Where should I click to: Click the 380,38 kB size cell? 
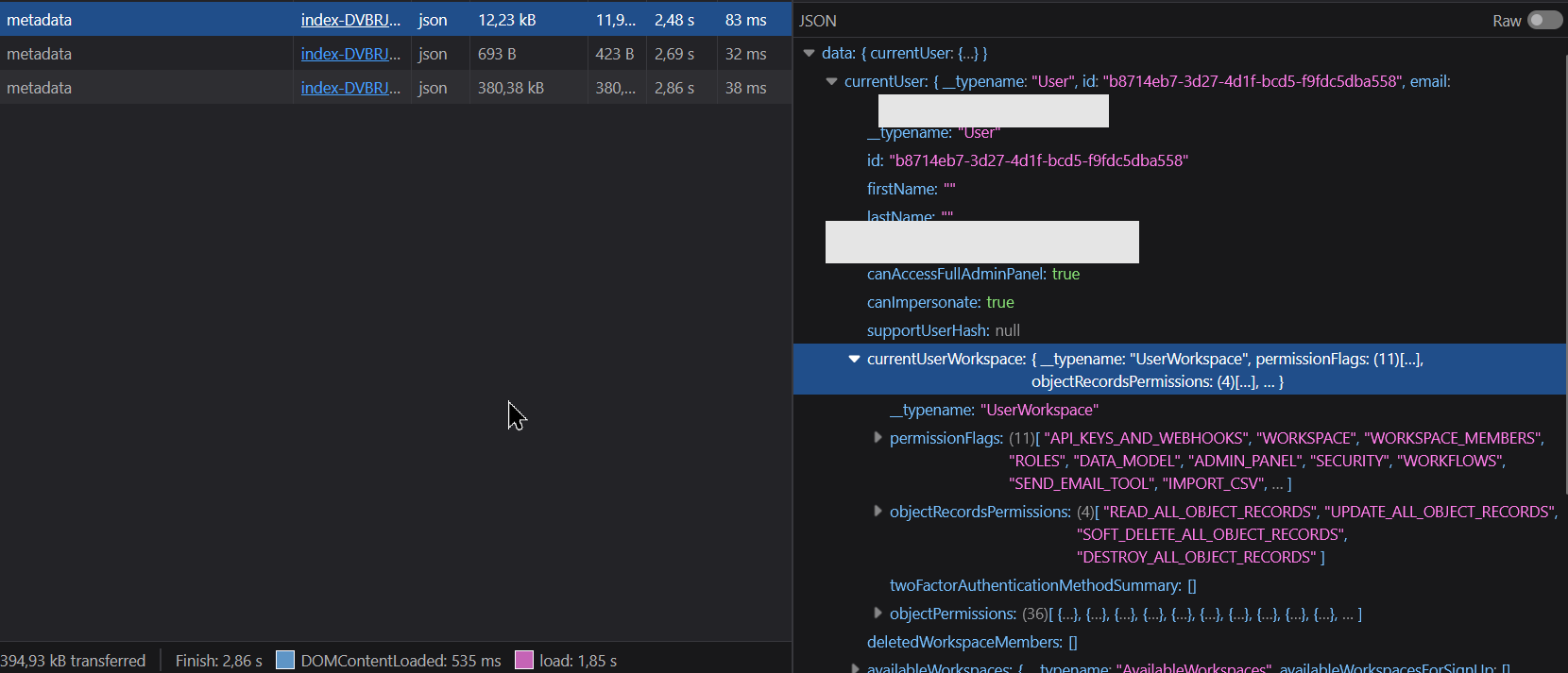coord(528,88)
